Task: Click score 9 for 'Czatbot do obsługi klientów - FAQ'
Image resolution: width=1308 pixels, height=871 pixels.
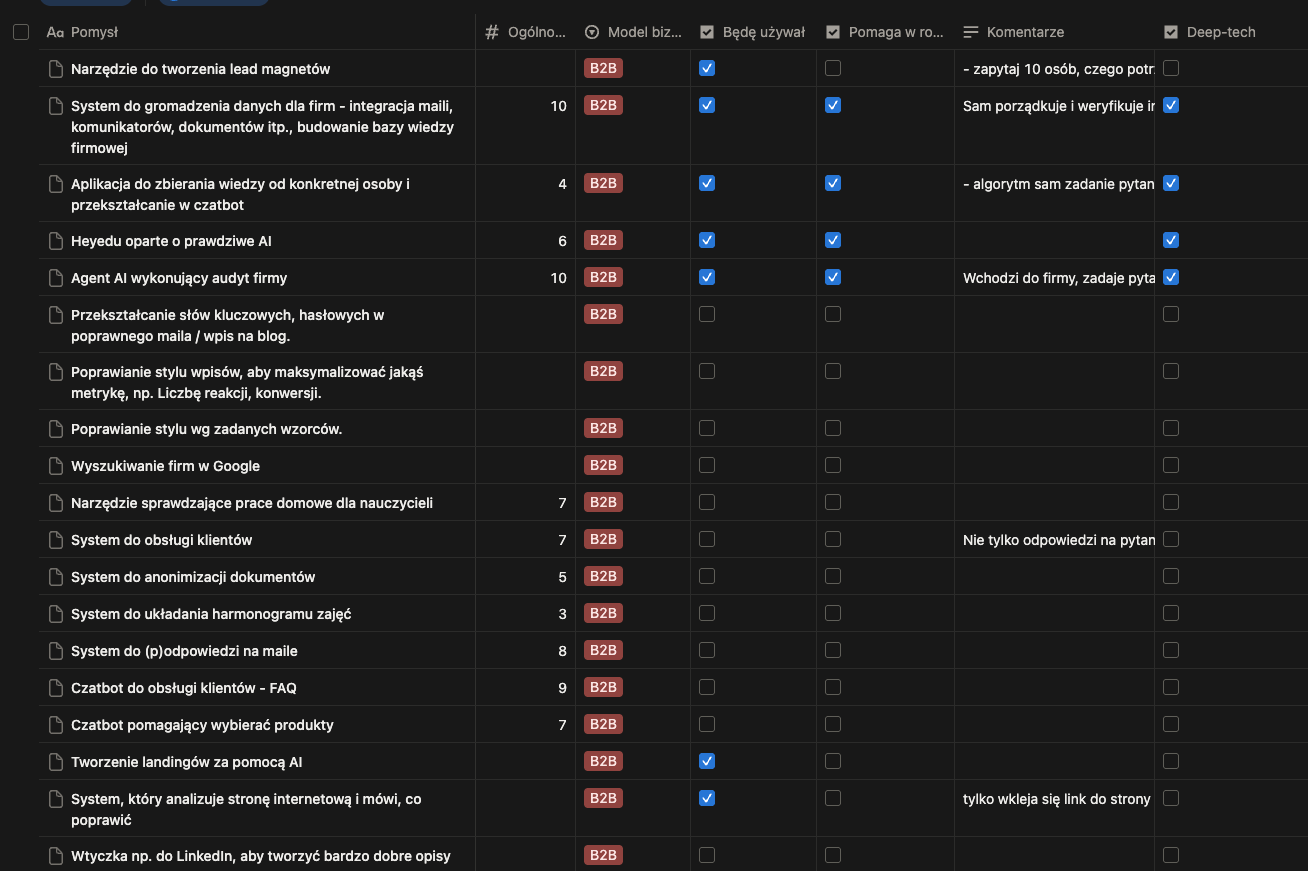Action: coord(562,688)
